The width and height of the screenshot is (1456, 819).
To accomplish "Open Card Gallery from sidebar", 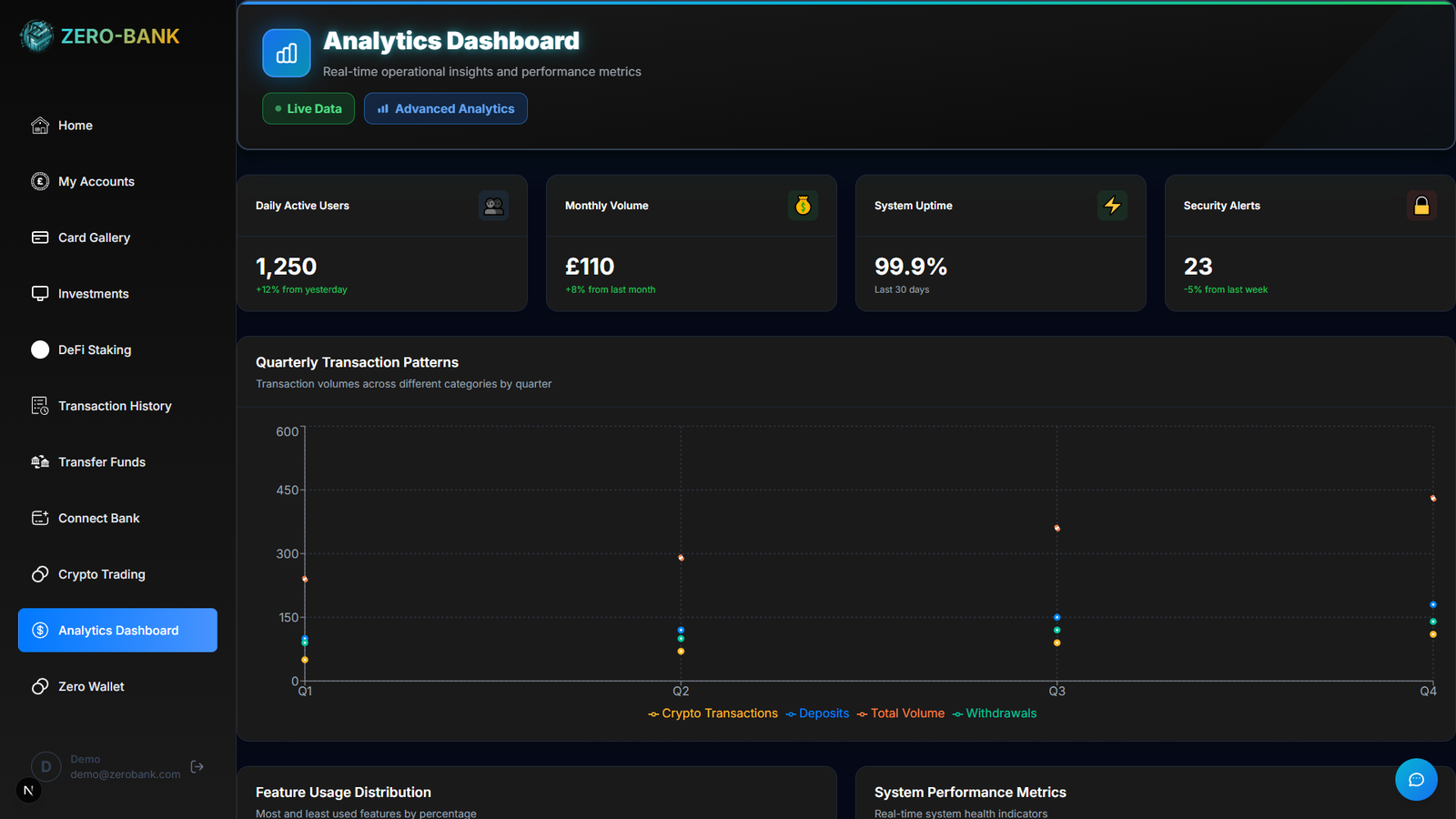I will tap(117, 238).
